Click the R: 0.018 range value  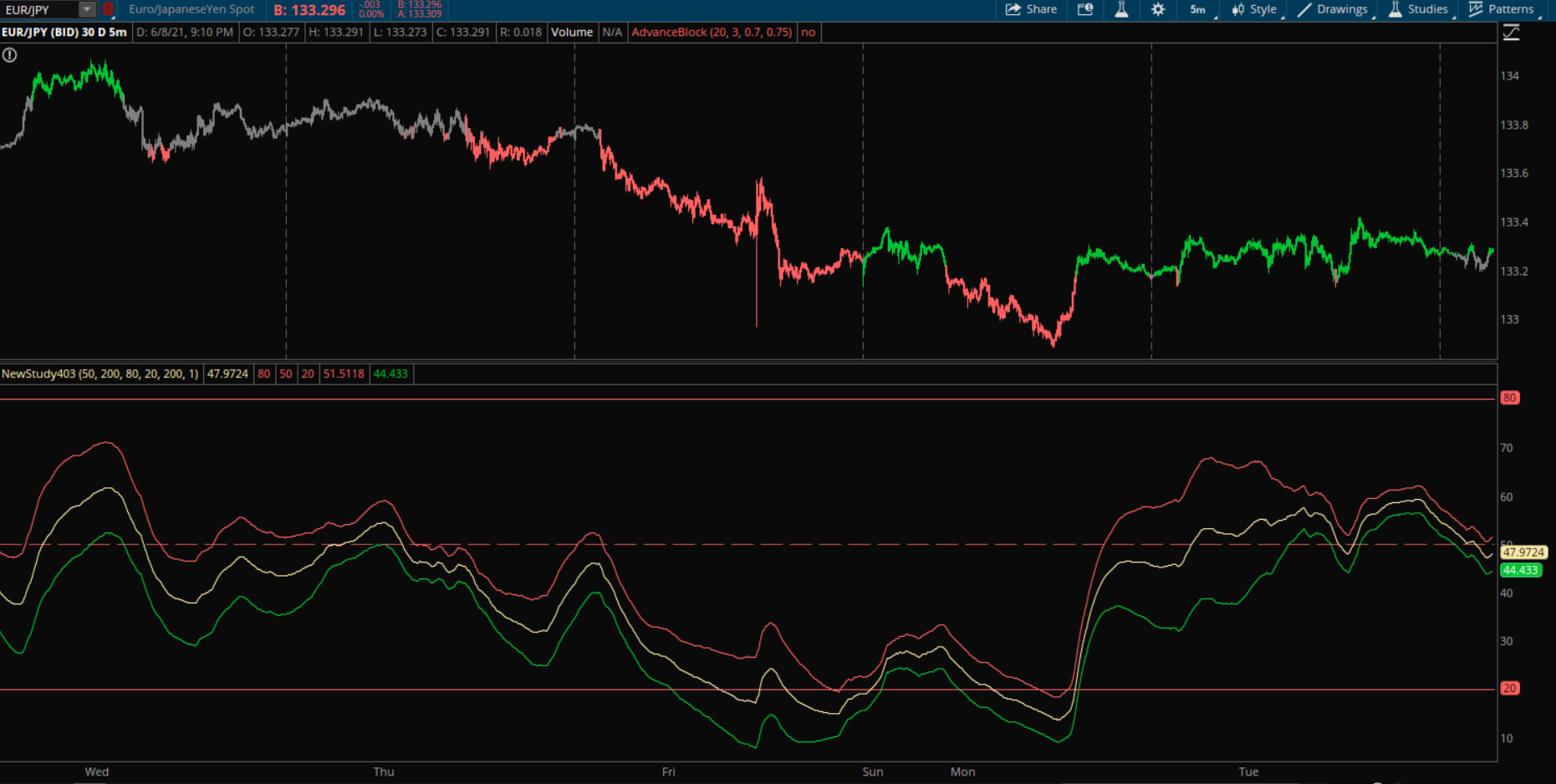521,32
